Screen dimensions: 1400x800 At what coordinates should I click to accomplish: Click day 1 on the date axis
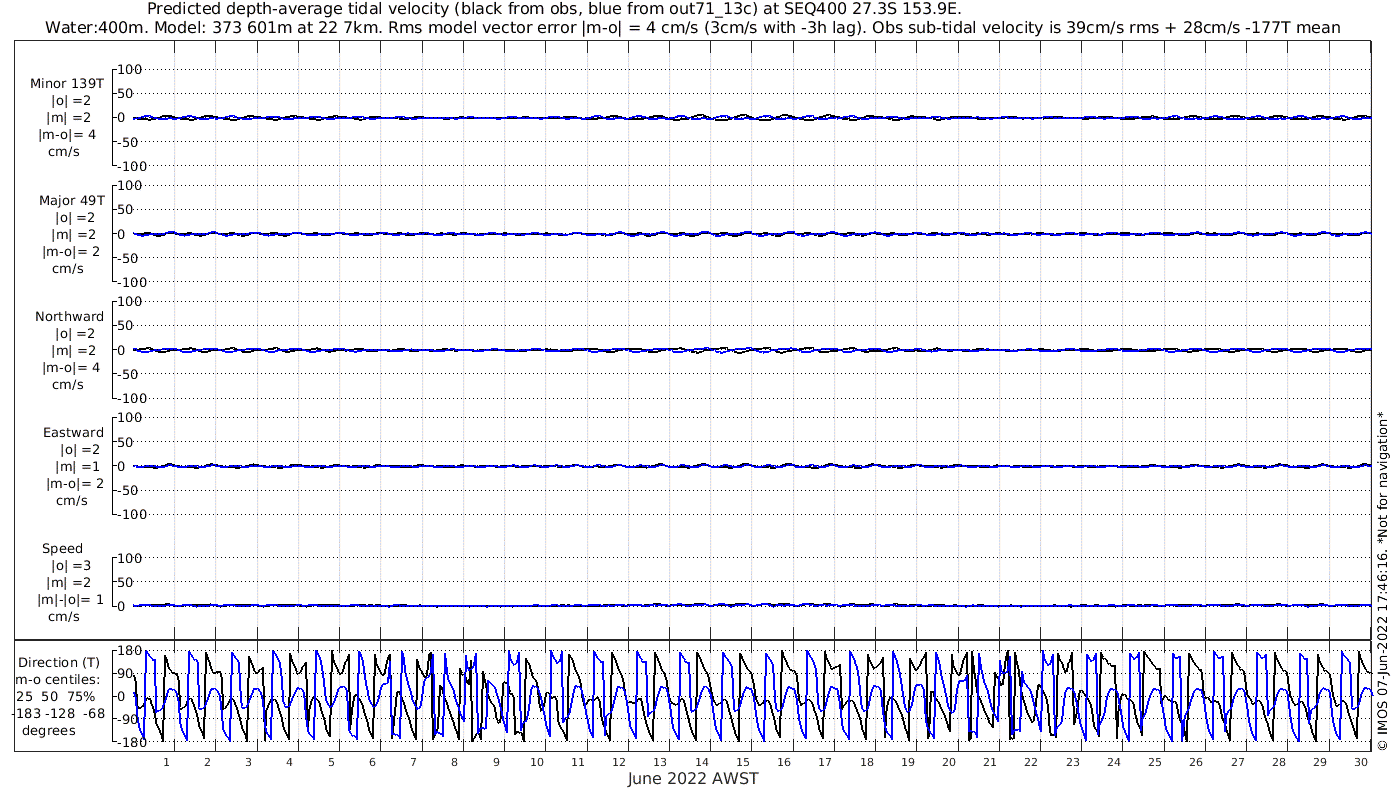[167, 762]
